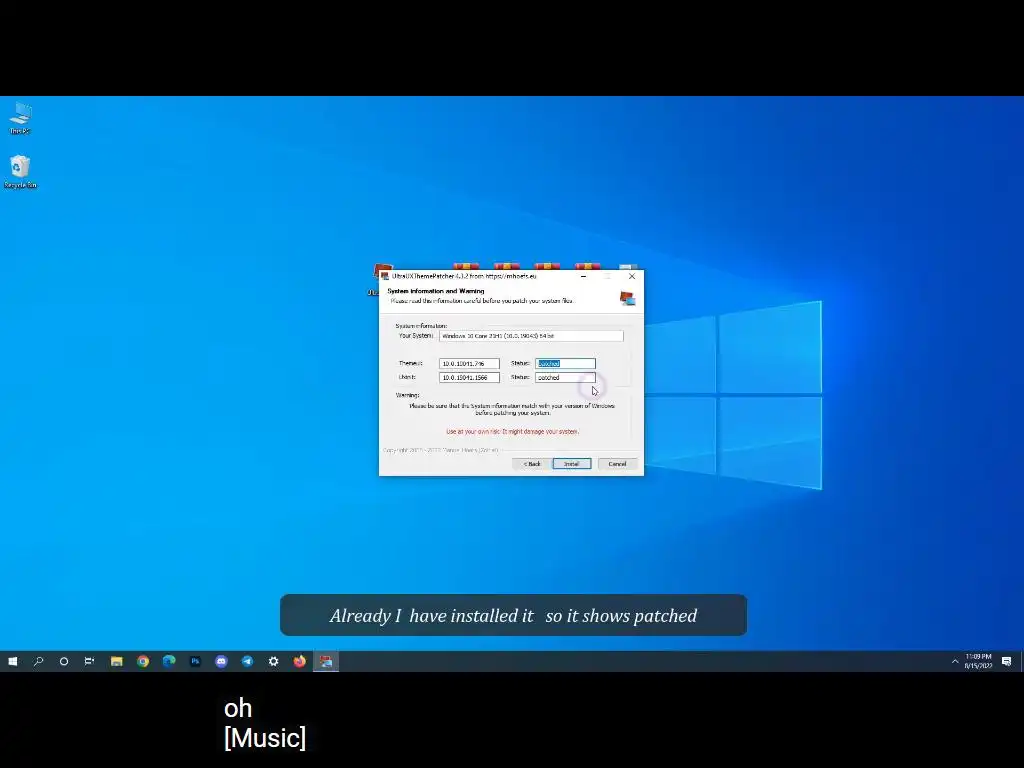
Task: Open the taskbar clock and date
Action: click(978, 661)
